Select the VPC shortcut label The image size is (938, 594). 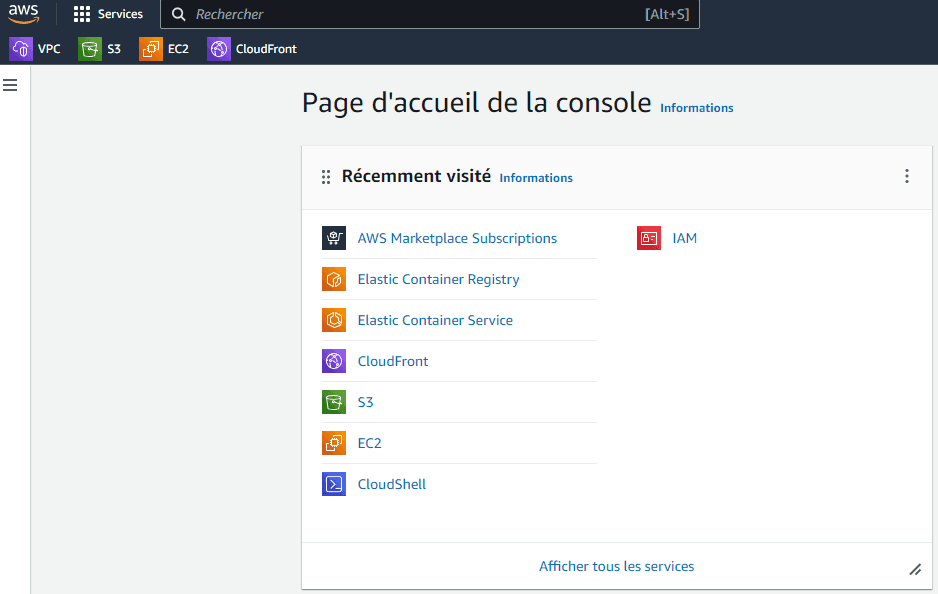click(49, 49)
